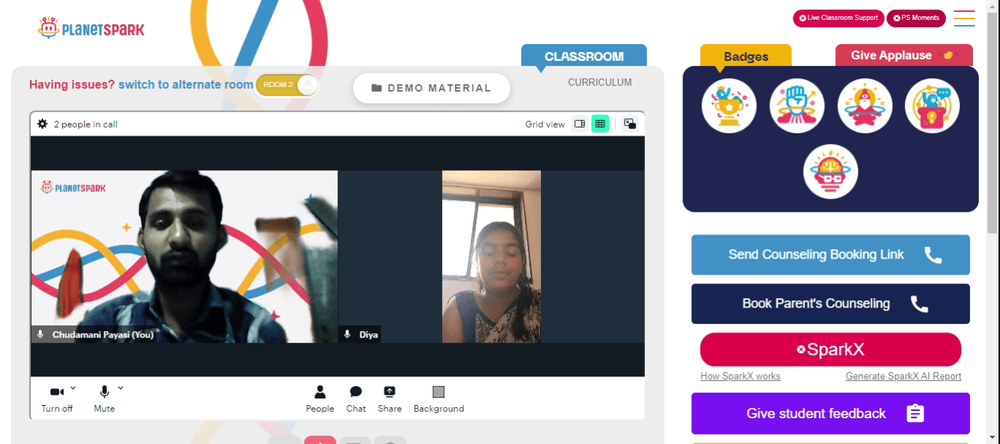The height and width of the screenshot is (444, 1000).
Task: Select the speech bubble podium badge
Action: tap(932, 106)
